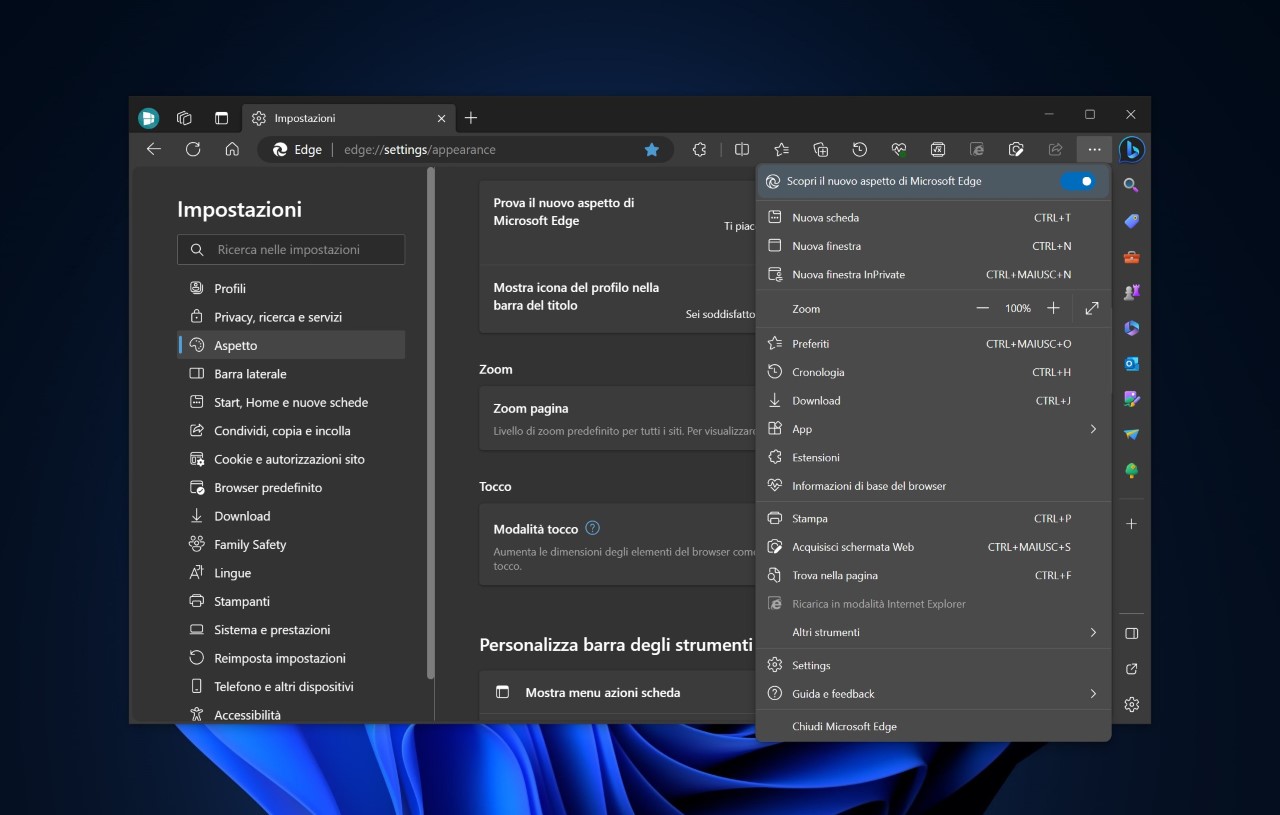Image resolution: width=1280 pixels, height=815 pixels.
Task: Open Preferiti from the menu
Action: click(x=933, y=343)
